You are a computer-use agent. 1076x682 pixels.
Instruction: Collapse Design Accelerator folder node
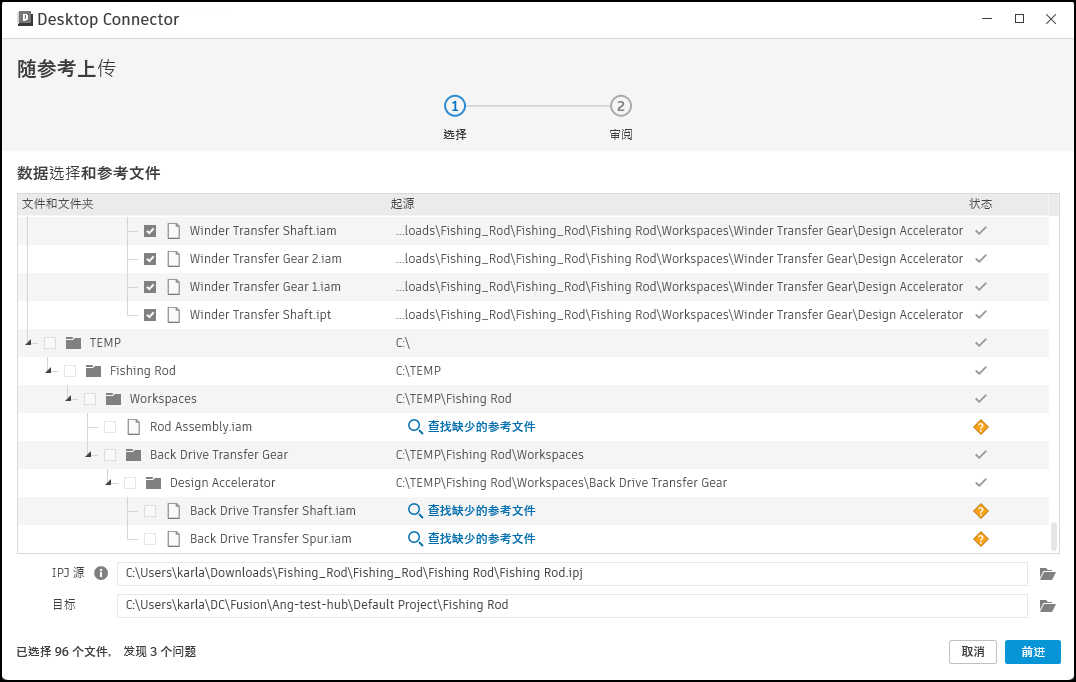(x=109, y=484)
